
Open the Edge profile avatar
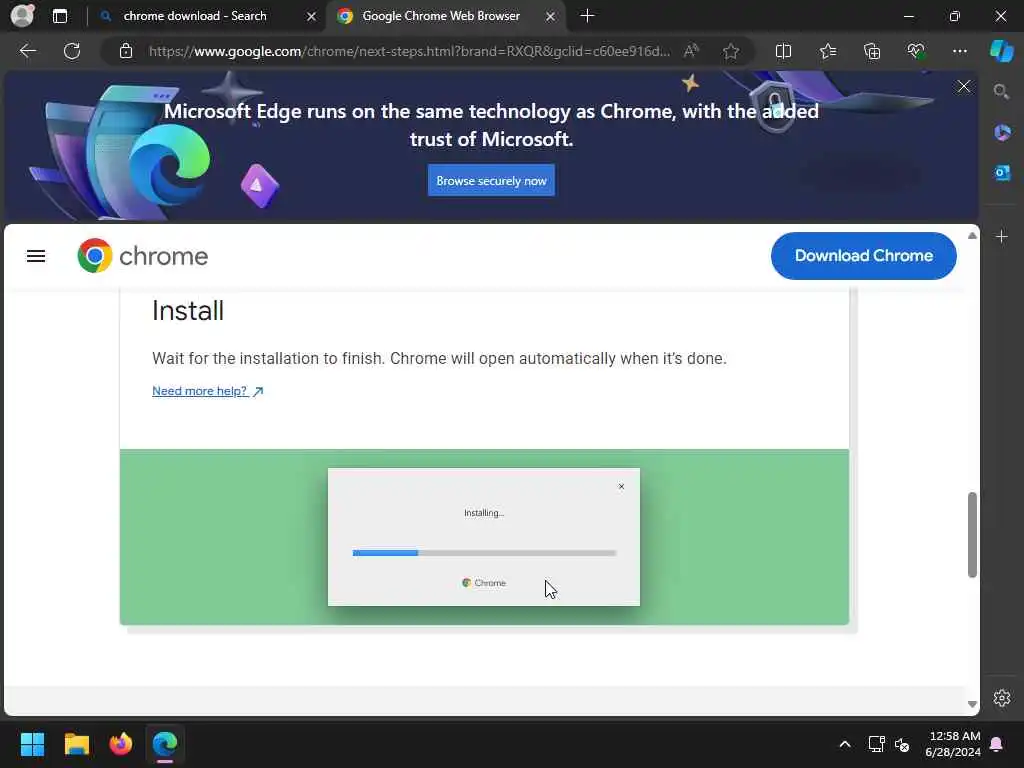coord(22,16)
